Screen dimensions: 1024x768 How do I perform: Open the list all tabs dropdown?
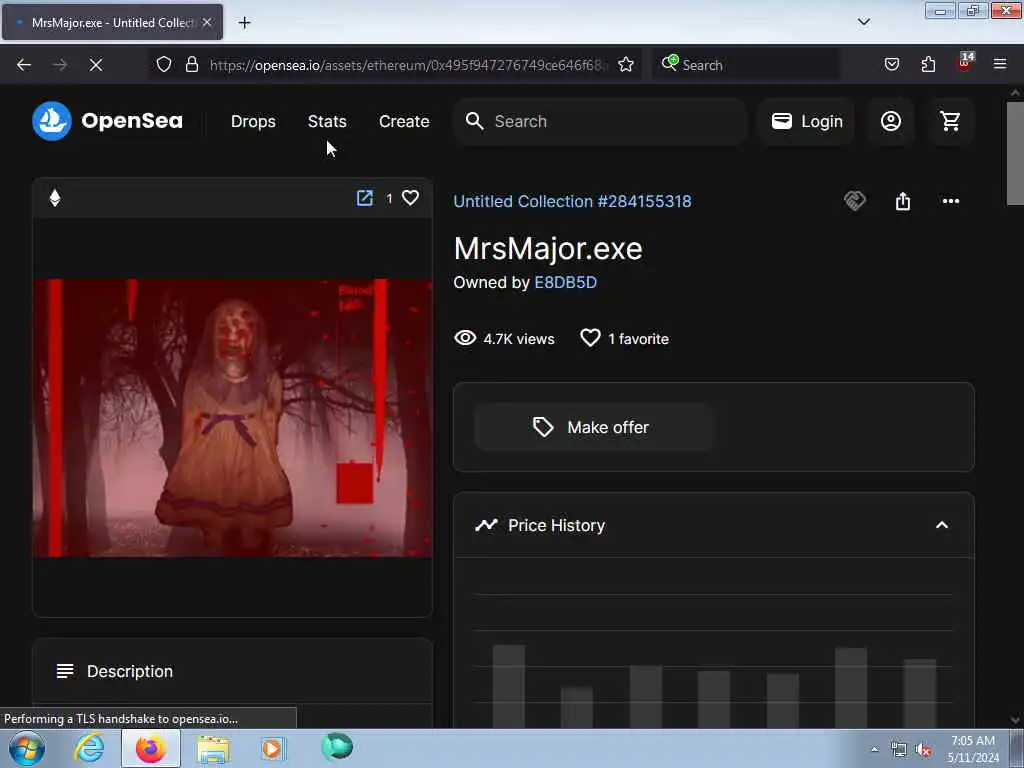click(863, 22)
